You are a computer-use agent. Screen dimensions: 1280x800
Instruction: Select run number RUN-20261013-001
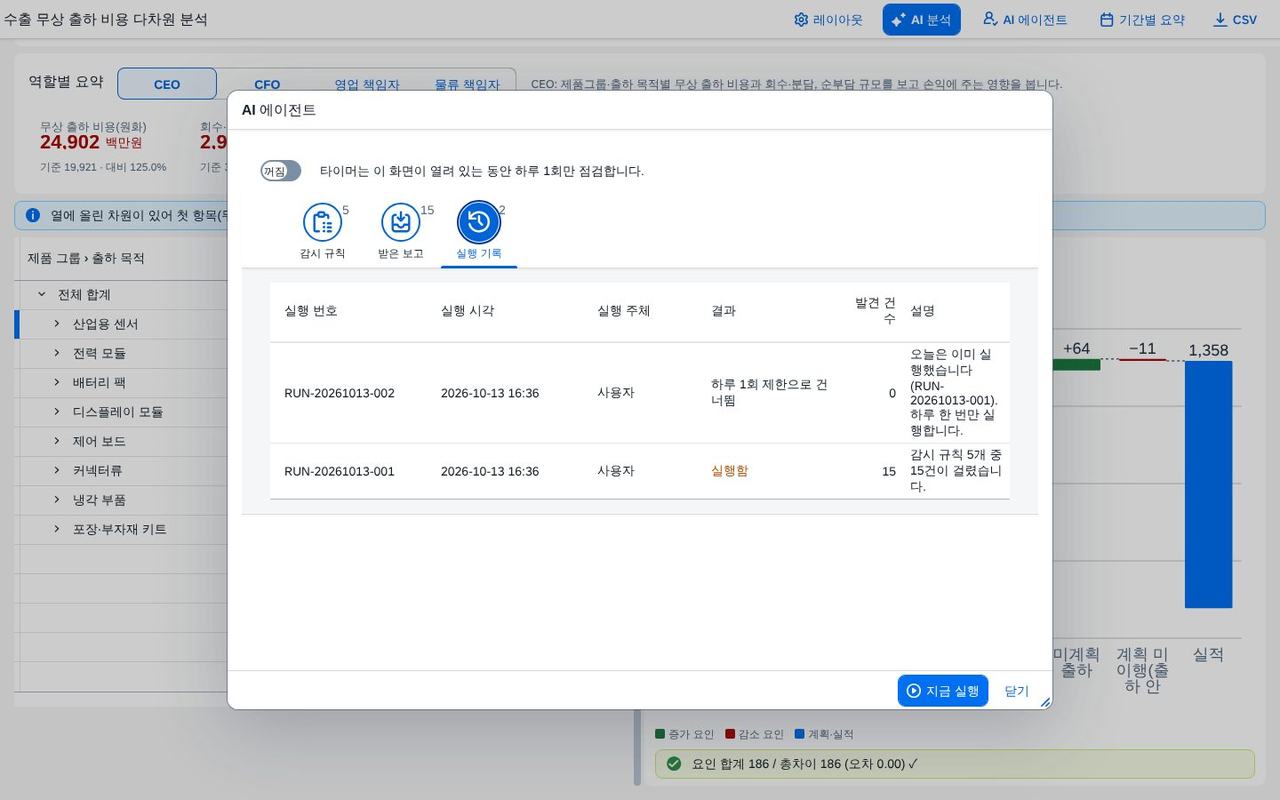pos(339,471)
